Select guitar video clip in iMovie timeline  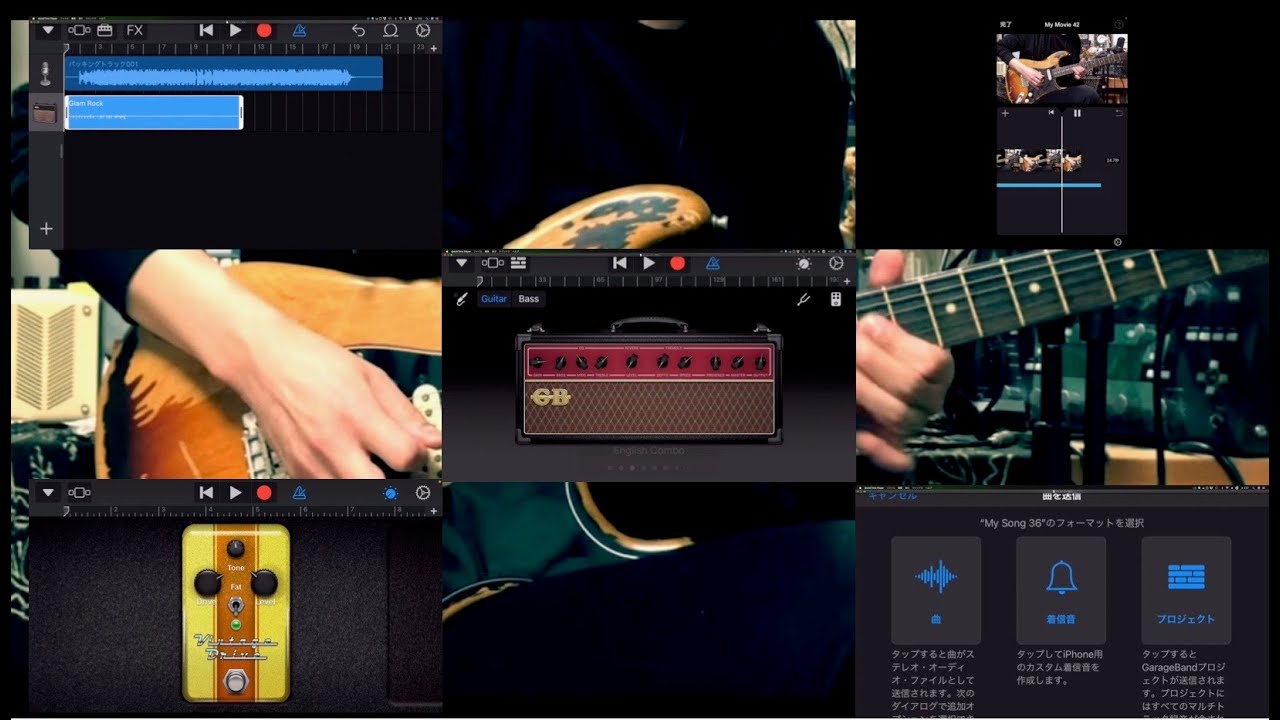click(1040, 160)
